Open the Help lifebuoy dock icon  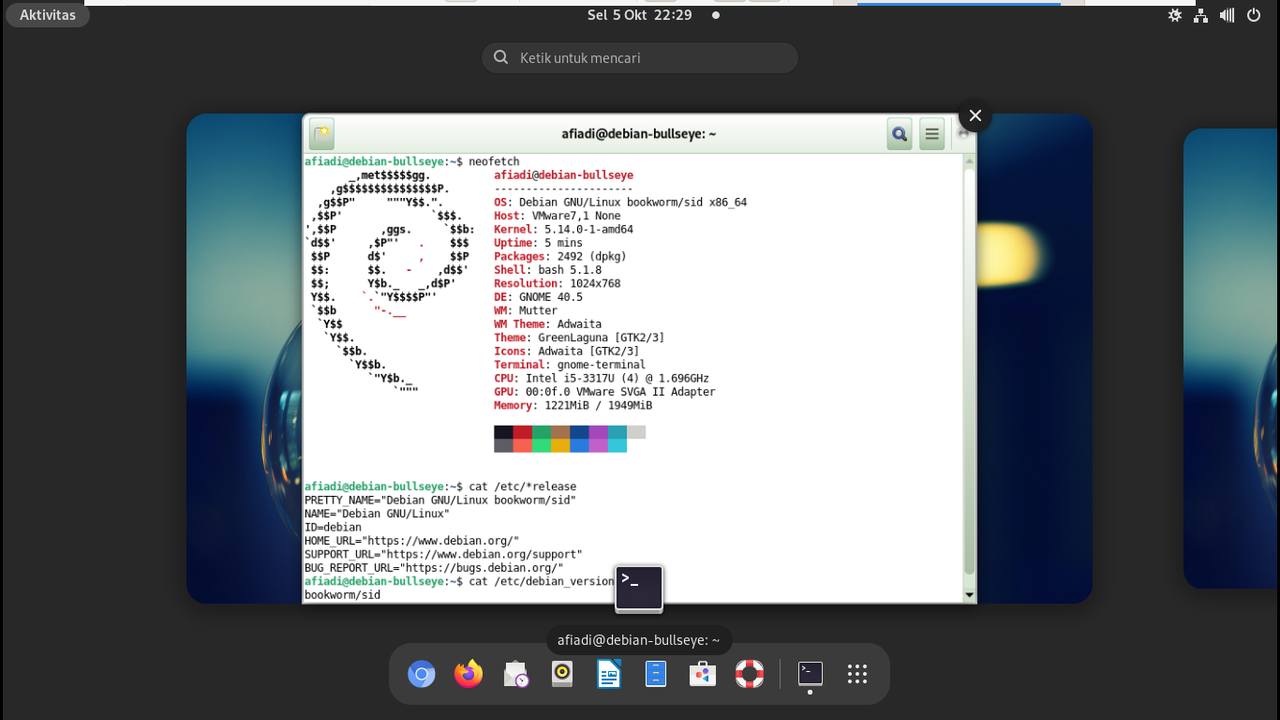(x=750, y=675)
